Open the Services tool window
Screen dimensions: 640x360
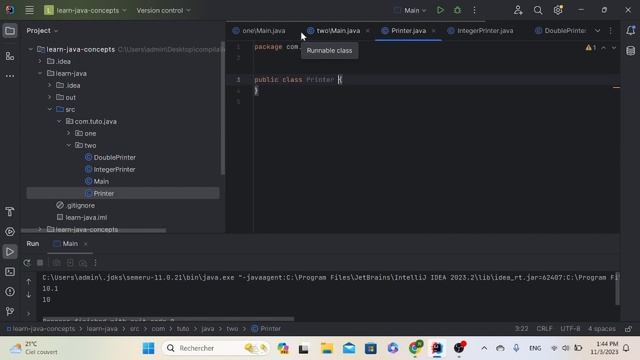pyautogui.click(x=10, y=231)
